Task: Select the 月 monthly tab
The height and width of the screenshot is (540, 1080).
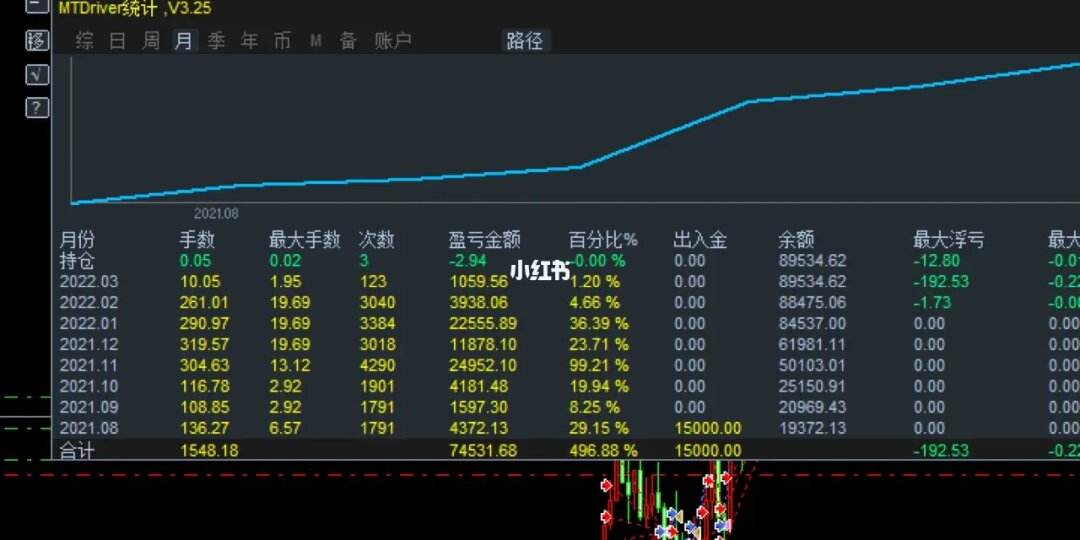Action: [x=184, y=41]
